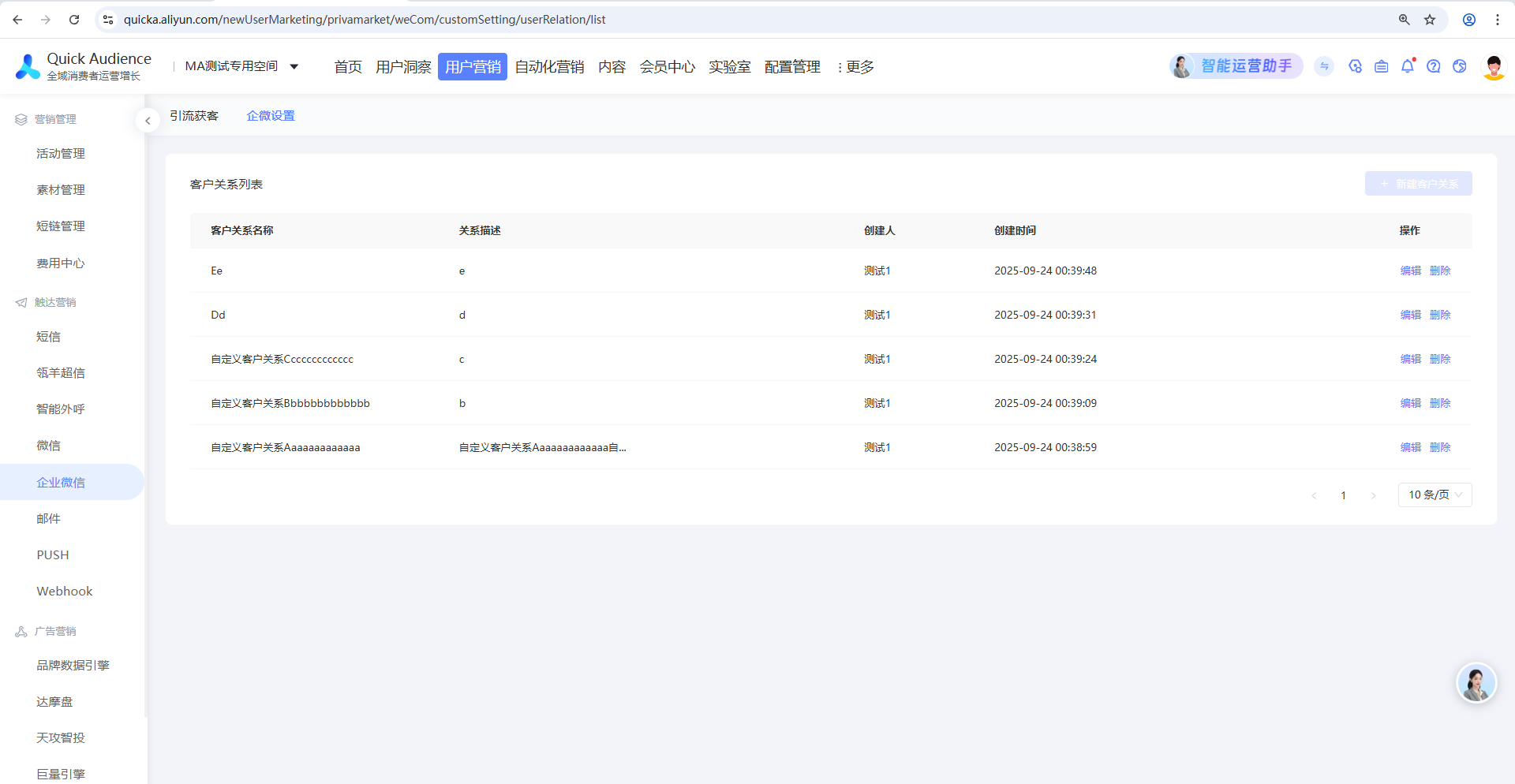Delete the Dd customer relation

click(1440, 315)
